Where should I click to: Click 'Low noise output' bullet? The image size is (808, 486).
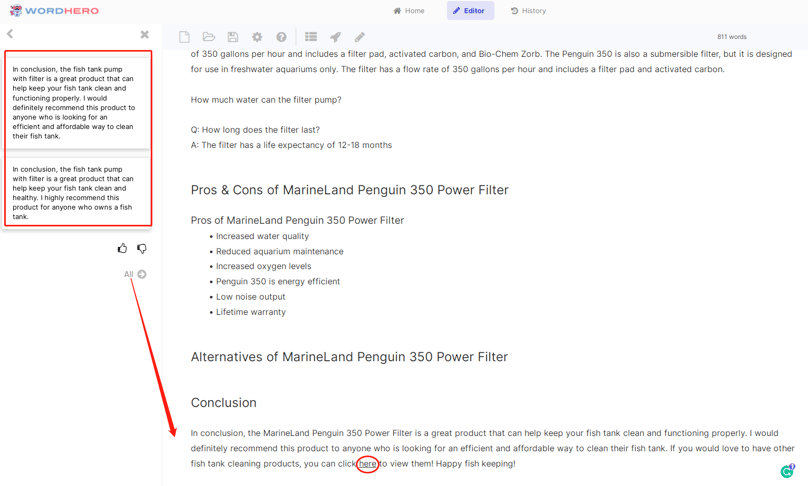(x=250, y=297)
